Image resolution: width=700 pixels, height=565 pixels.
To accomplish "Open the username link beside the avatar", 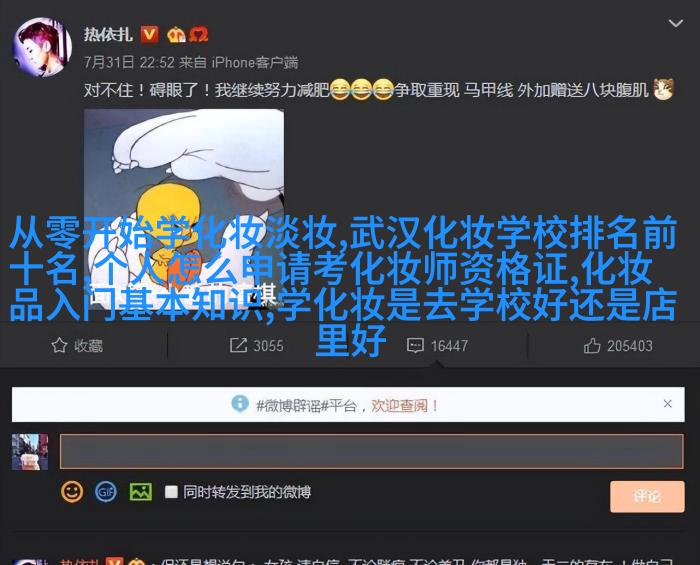I will tap(108, 34).
